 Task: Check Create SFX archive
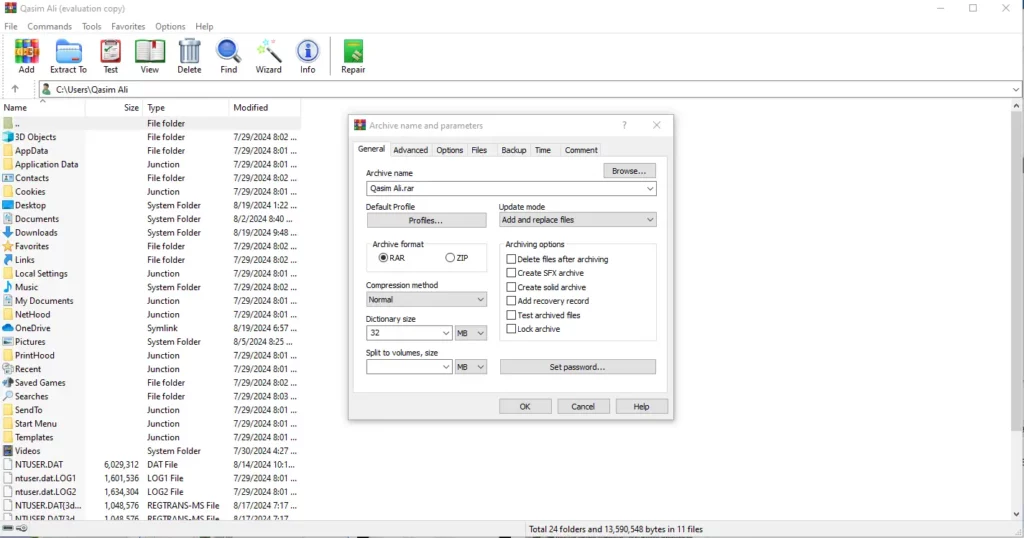(x=511, y=273)
